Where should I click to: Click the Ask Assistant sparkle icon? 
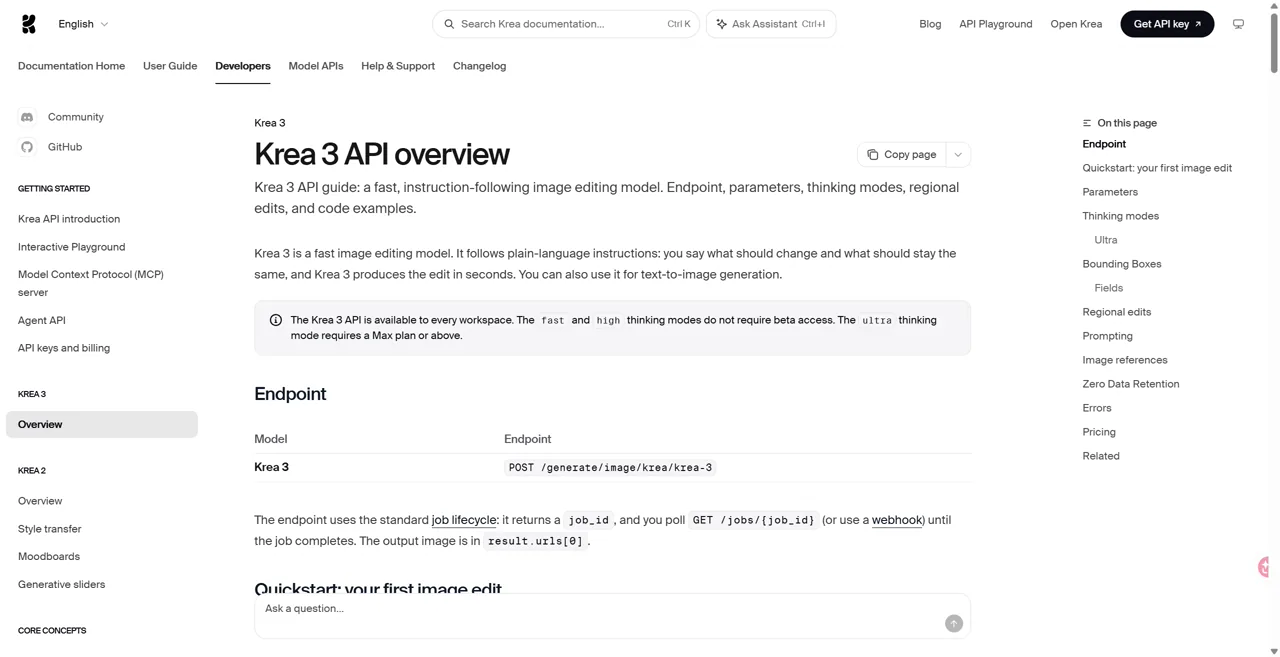pyautogui.click(x=721, y=24)
